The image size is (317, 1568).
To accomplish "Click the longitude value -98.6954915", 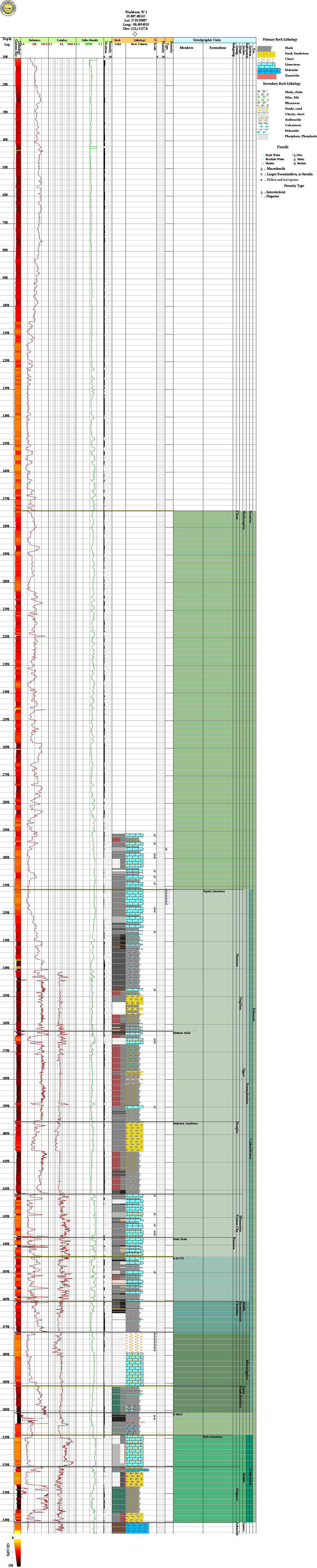I will click(x=141, y=25).
